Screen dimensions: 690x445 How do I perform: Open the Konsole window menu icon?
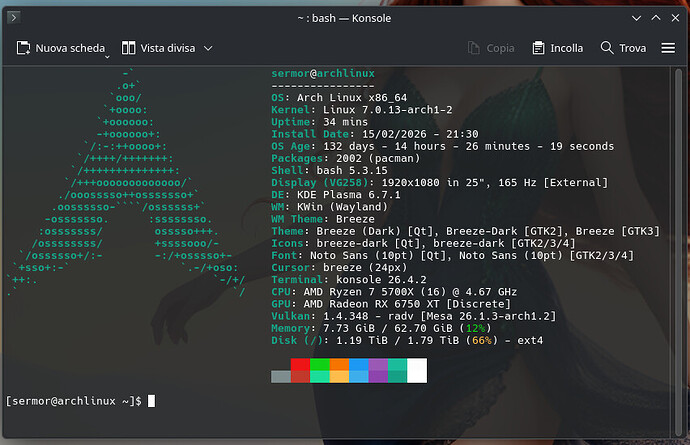tap(14, 18)
